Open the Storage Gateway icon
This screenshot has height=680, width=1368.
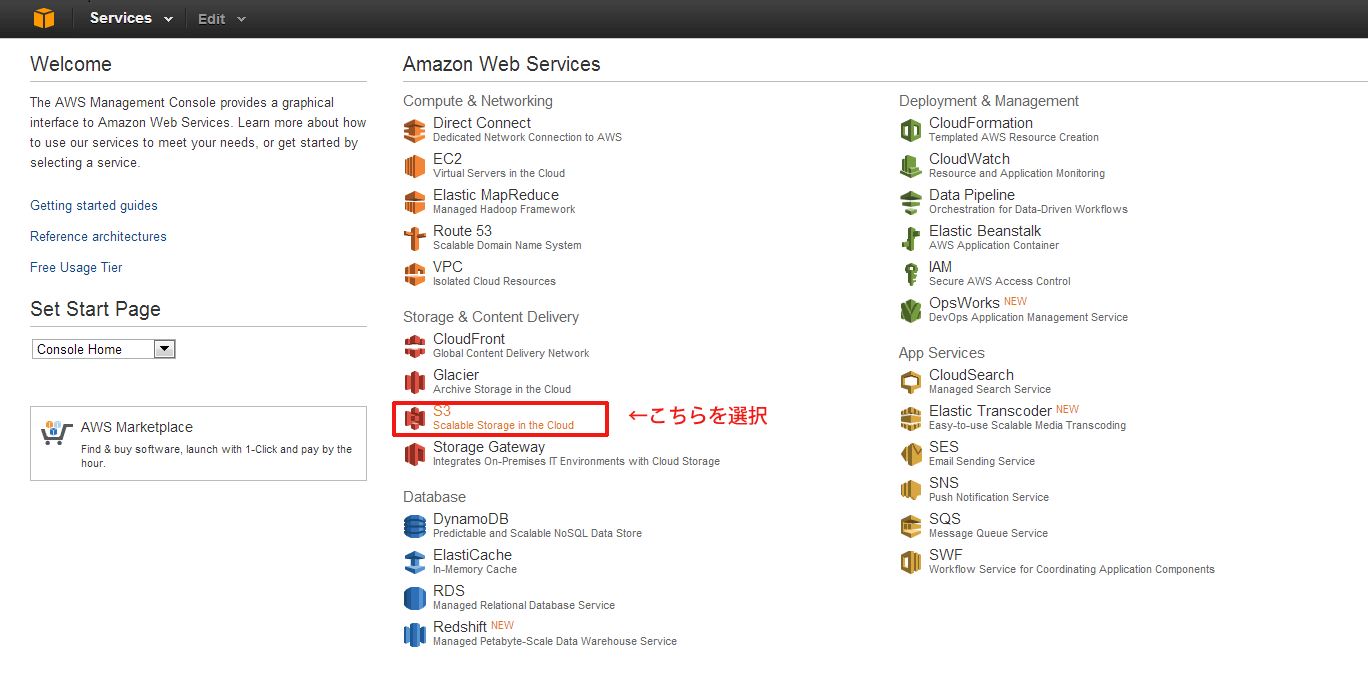pos(414,454)
